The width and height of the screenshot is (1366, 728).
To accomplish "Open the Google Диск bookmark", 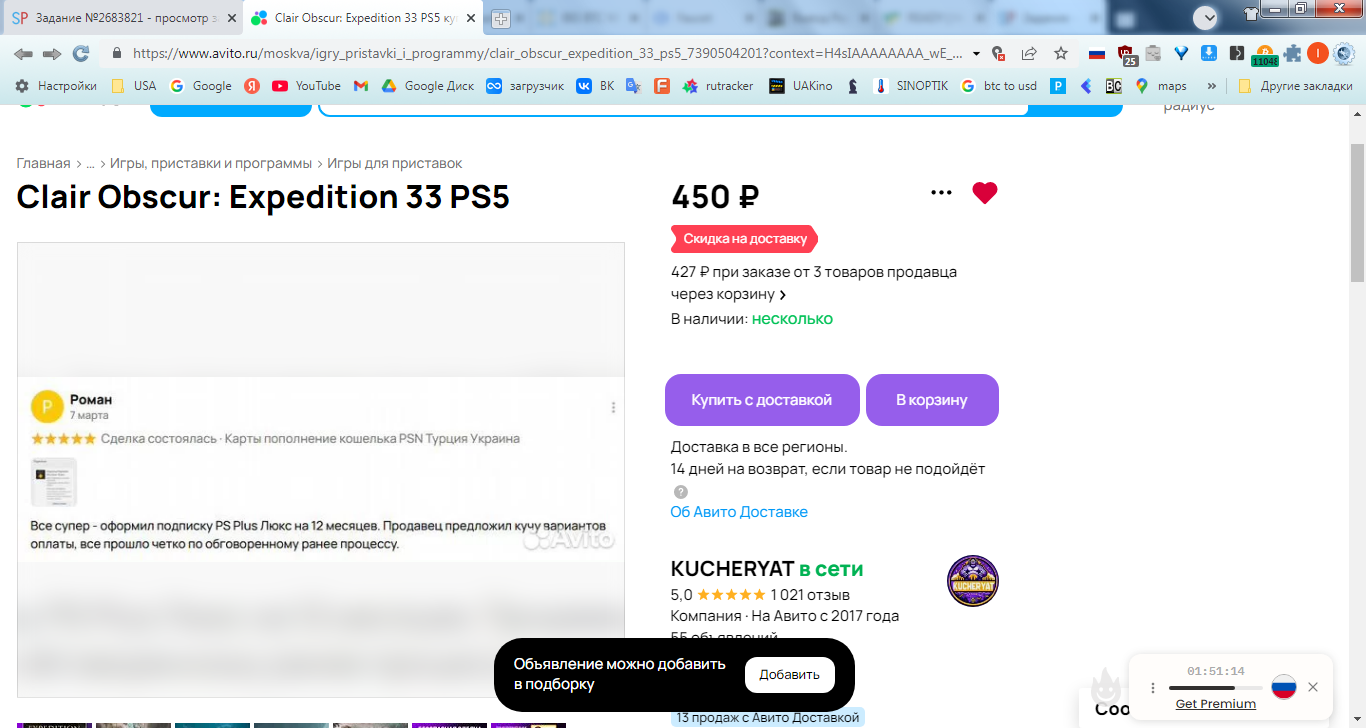I will [x=428, y=86].
